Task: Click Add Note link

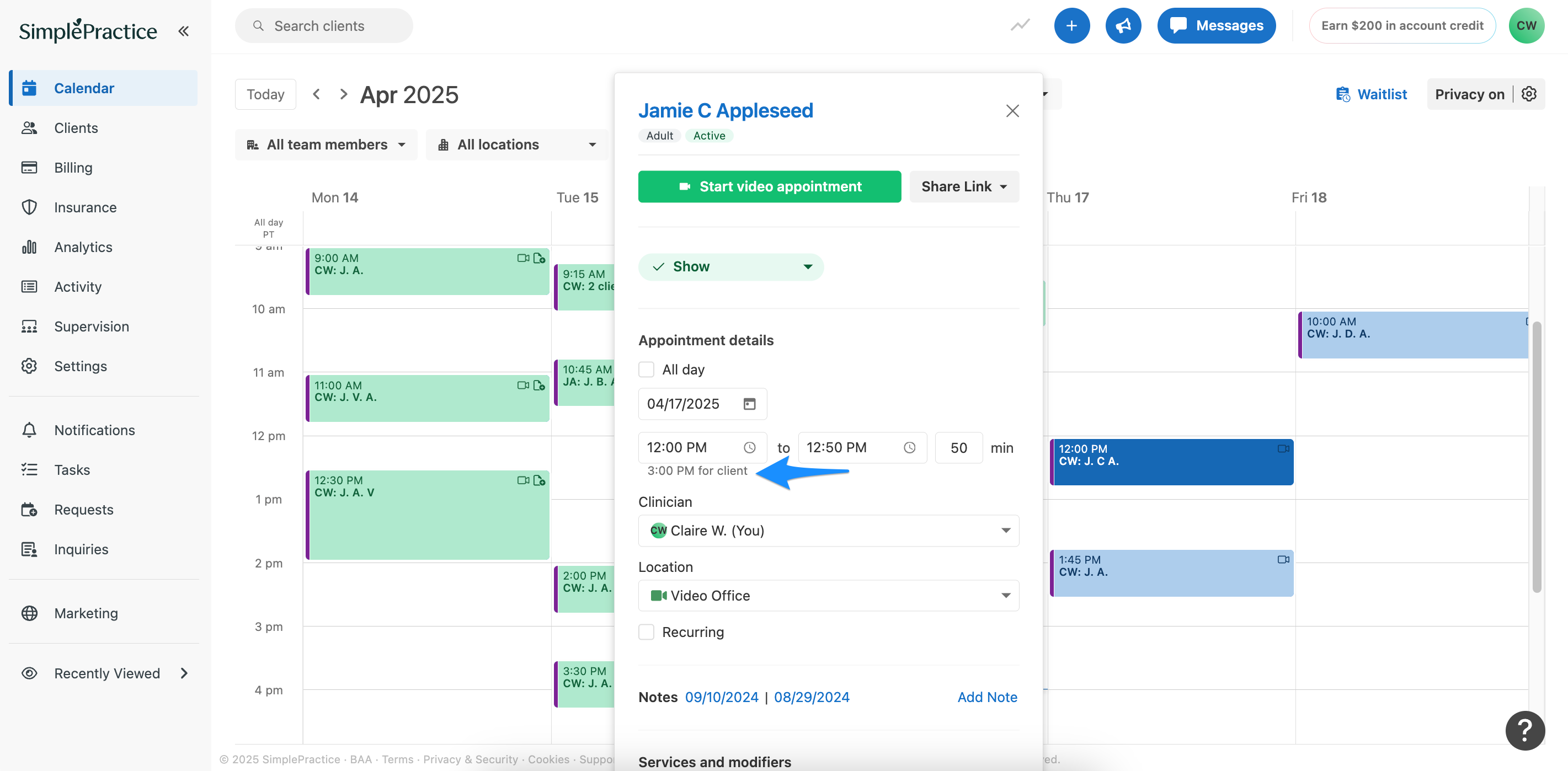Action: click(x=986, y=697)
